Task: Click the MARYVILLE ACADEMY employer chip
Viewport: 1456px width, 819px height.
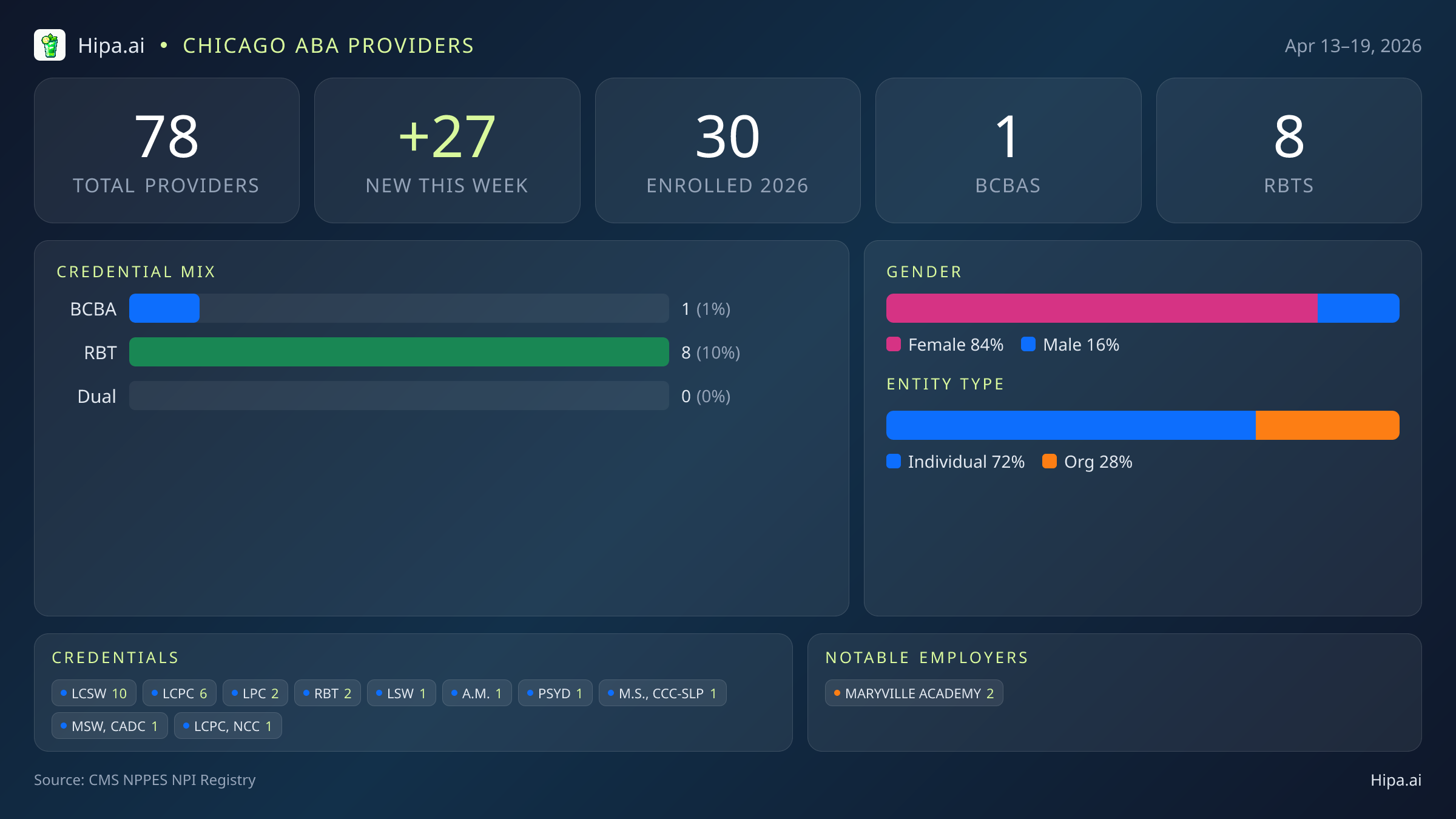Action: point(914,693)
